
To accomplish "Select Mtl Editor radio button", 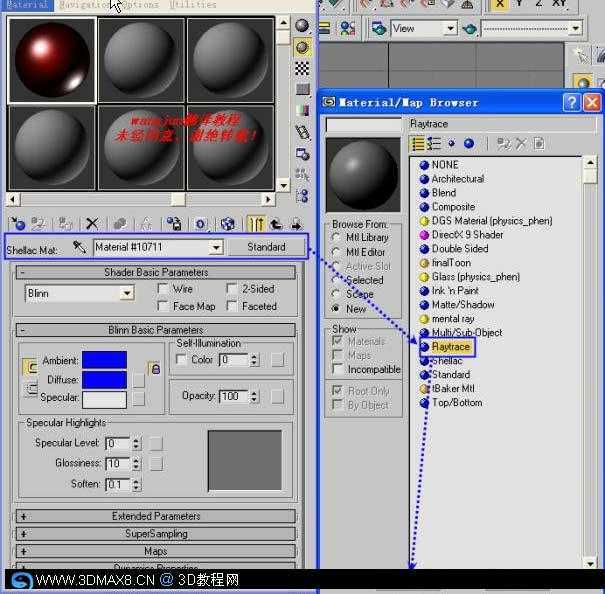I will coord(336,252).
